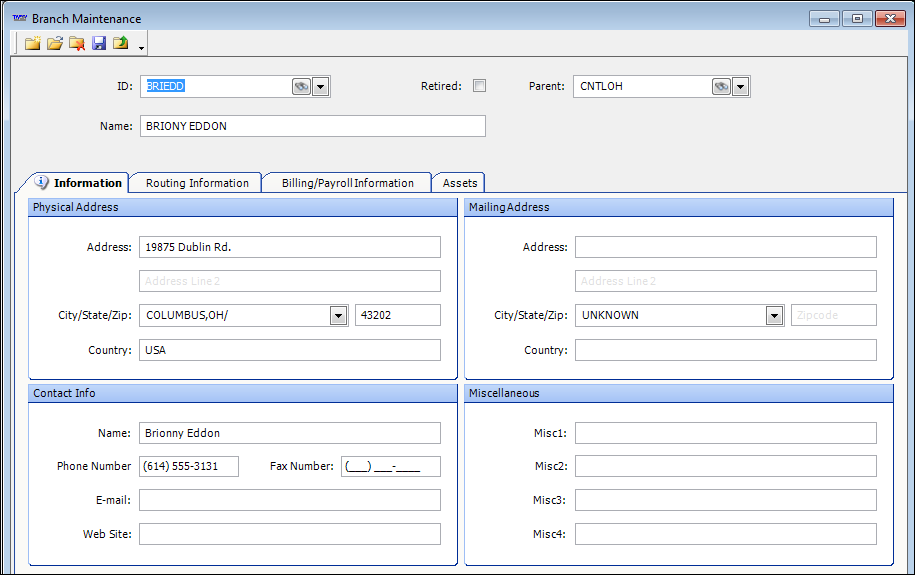
Task: Open the Mailing Address City/State/Zip dropdown
Action: 774,316
